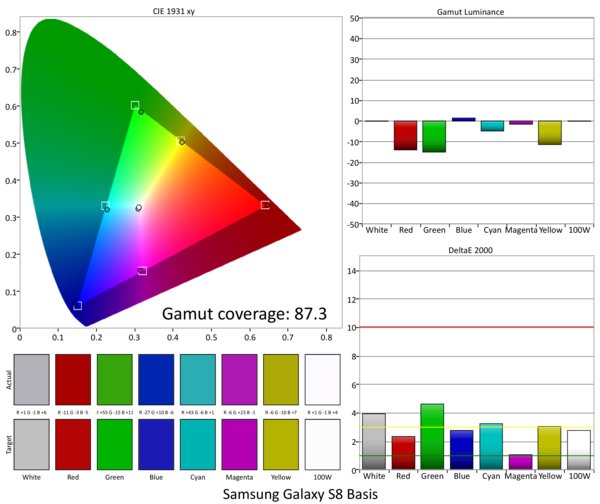
Task: Click the Green bar in Gamut Luminance chart
Action: click(434, 137)
